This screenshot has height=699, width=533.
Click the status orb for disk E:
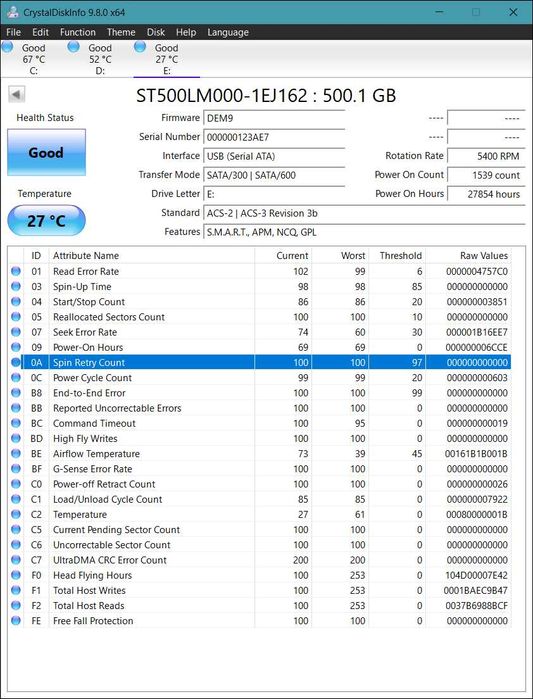coord(140,46)
